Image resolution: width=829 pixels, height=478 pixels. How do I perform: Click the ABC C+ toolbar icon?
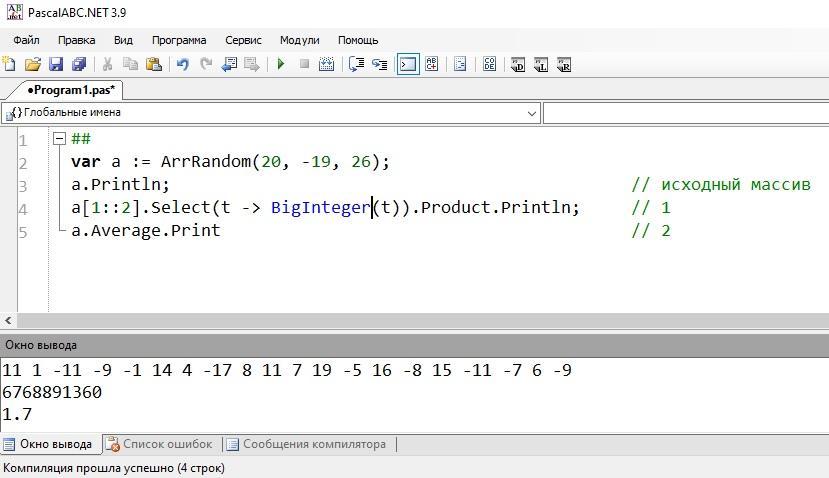click(431, 65)
